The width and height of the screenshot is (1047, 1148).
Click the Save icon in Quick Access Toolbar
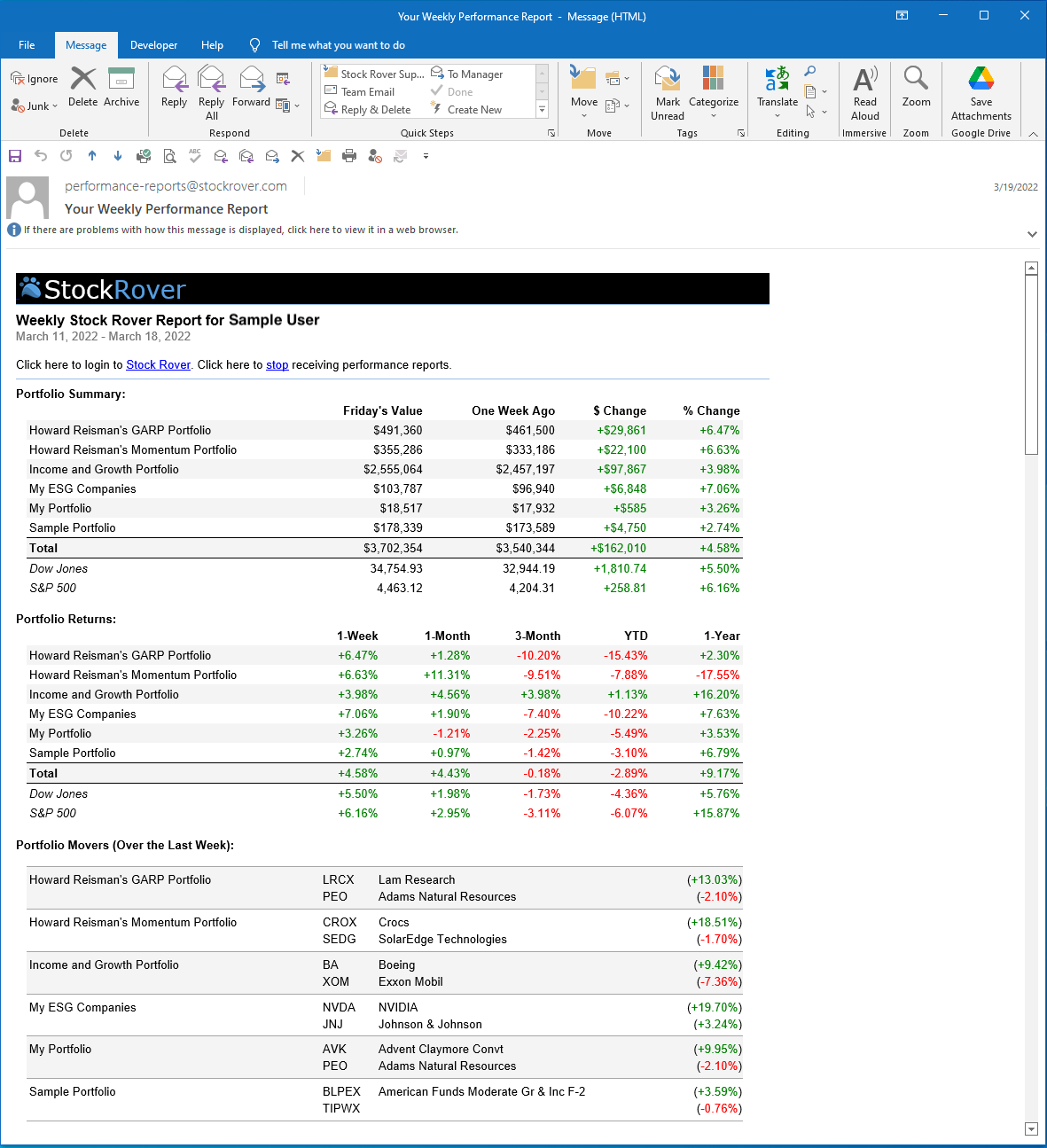[x=15, y=156]
